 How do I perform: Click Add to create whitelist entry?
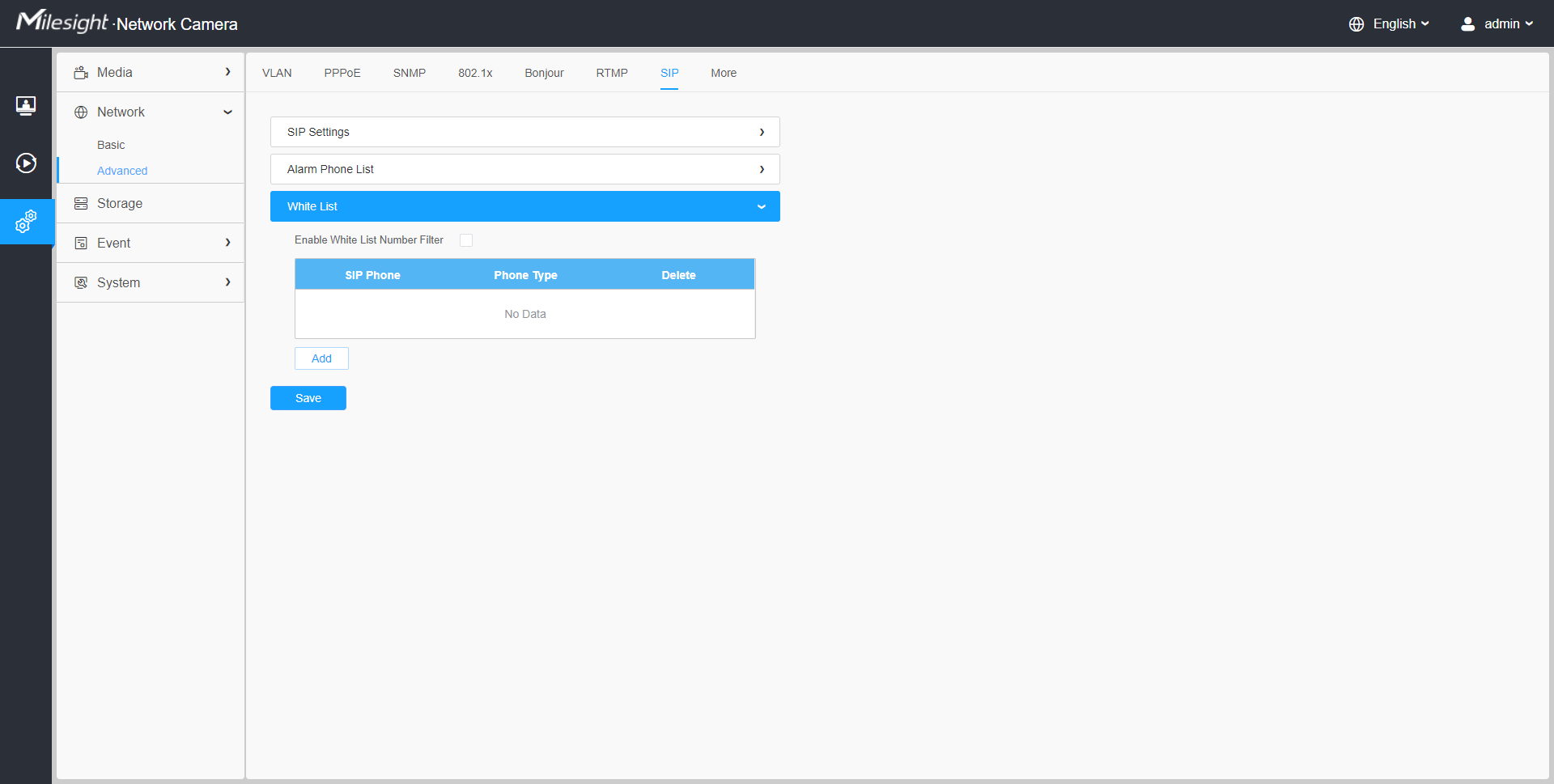tap(321, 358)
